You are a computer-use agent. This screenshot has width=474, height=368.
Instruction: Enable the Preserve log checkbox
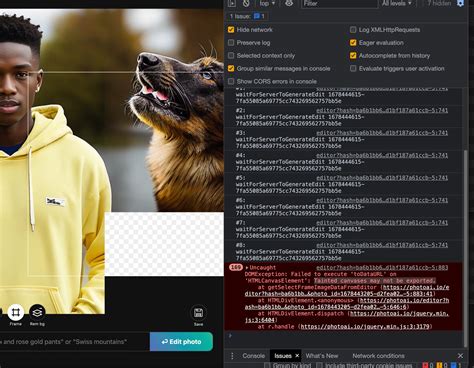click(x=231, y=43)
